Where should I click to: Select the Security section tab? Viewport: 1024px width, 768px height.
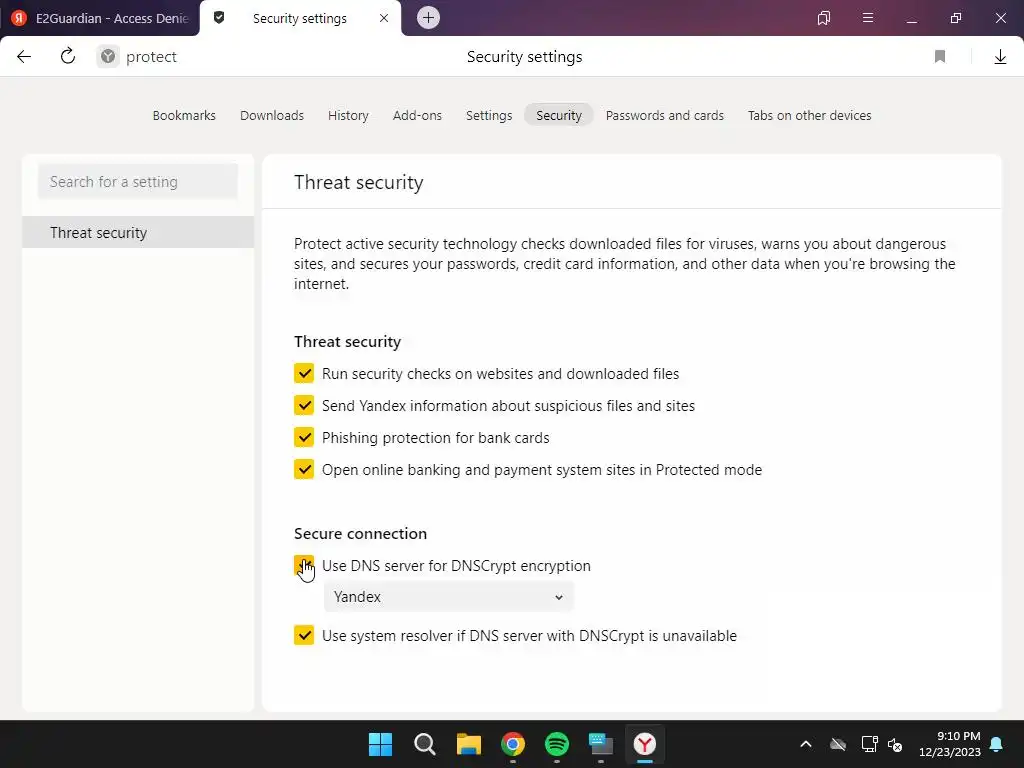(559, 116)
